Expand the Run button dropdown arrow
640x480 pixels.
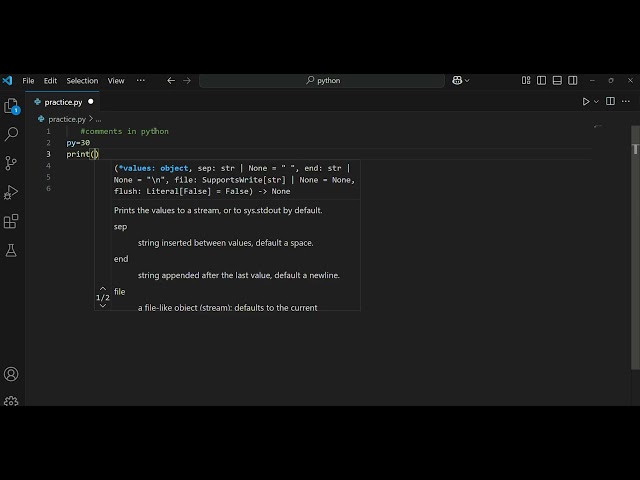pos(596,102)
